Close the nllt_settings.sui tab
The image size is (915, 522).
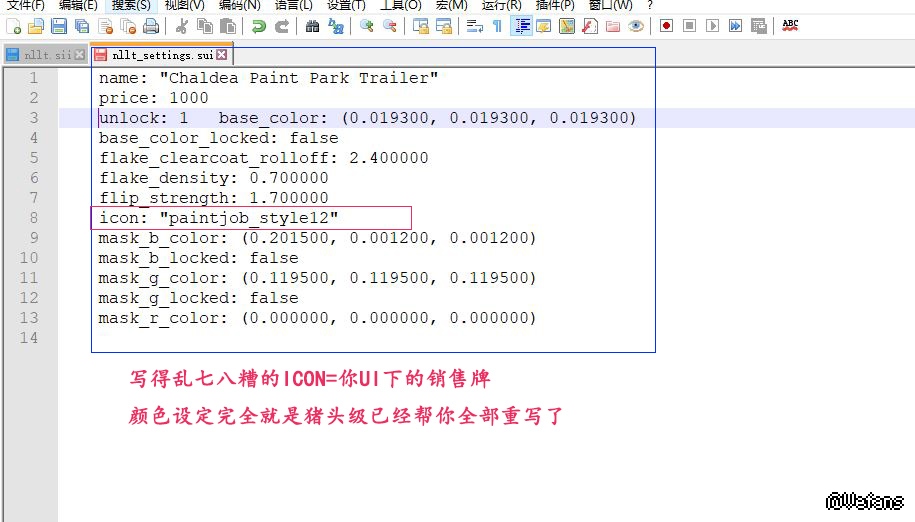(x=222, y=55)
